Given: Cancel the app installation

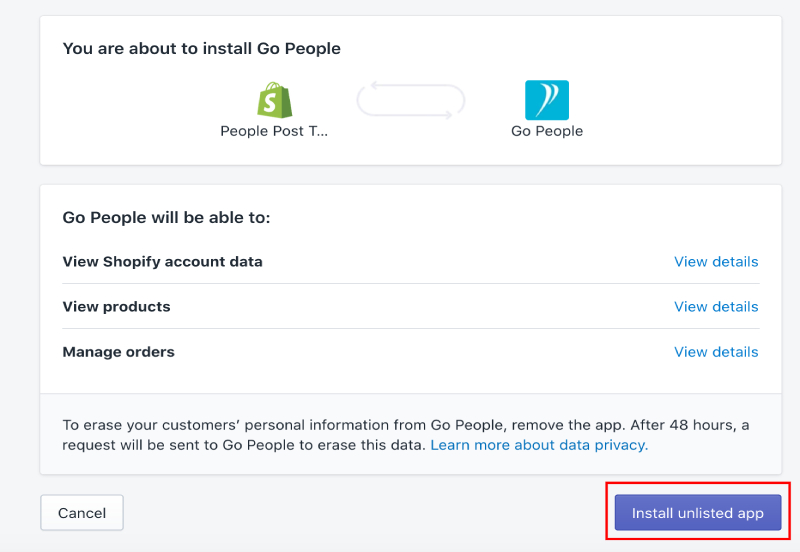Looking at the screenshot, I should coord(82,513).
